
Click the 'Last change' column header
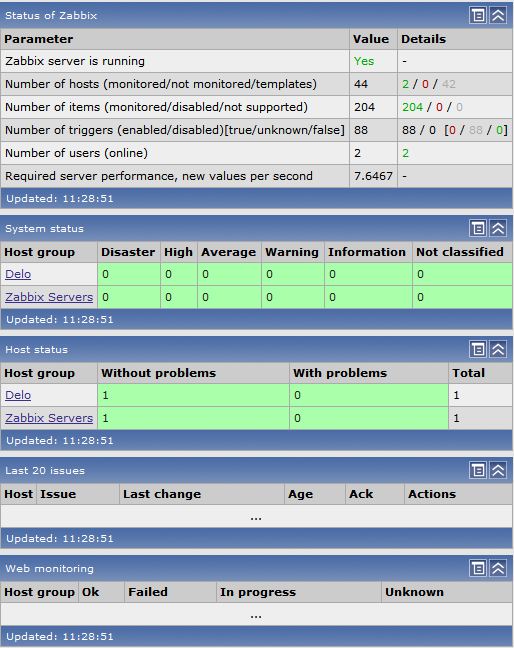click(162, 494)
